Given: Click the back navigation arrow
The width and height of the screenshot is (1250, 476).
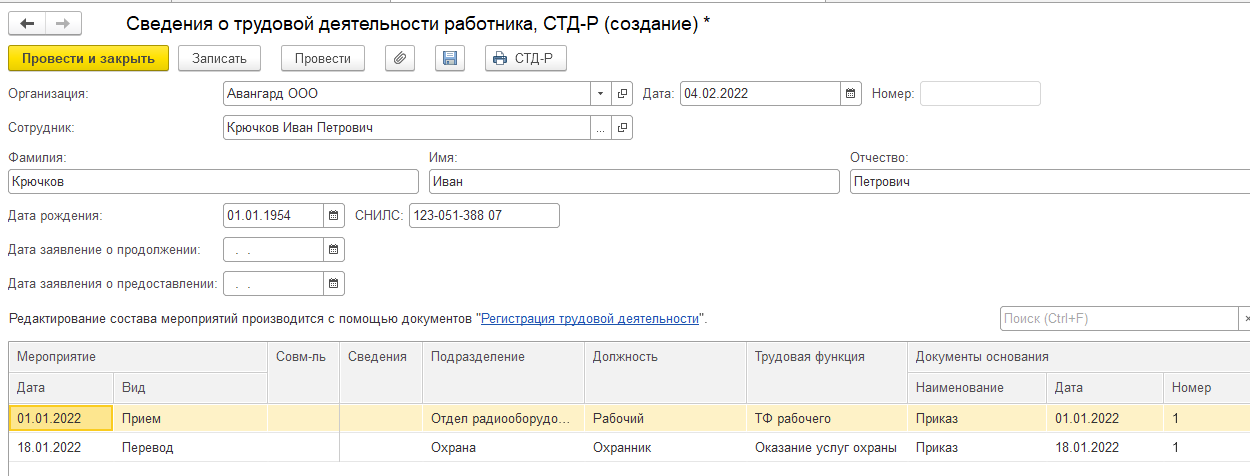Looking at the screenshot, I should [x=27, y=24].
